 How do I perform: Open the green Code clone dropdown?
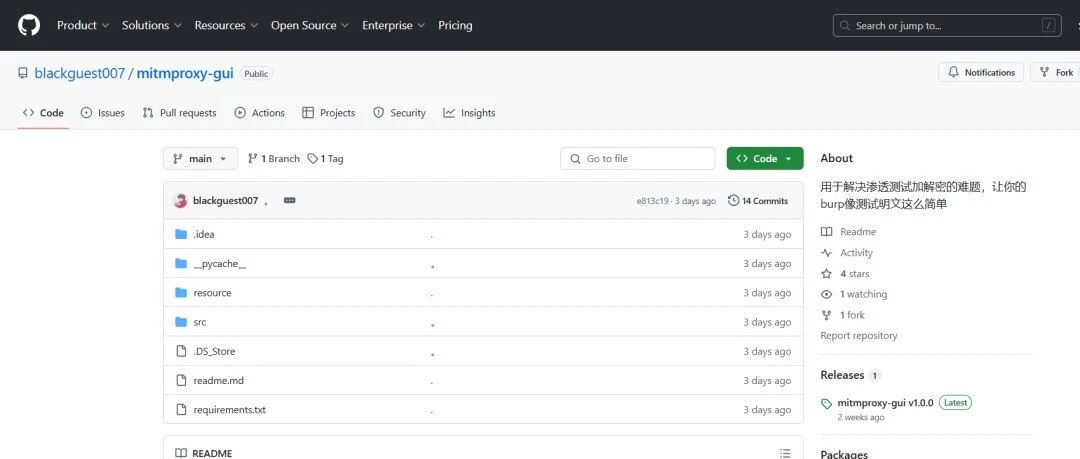765,159
